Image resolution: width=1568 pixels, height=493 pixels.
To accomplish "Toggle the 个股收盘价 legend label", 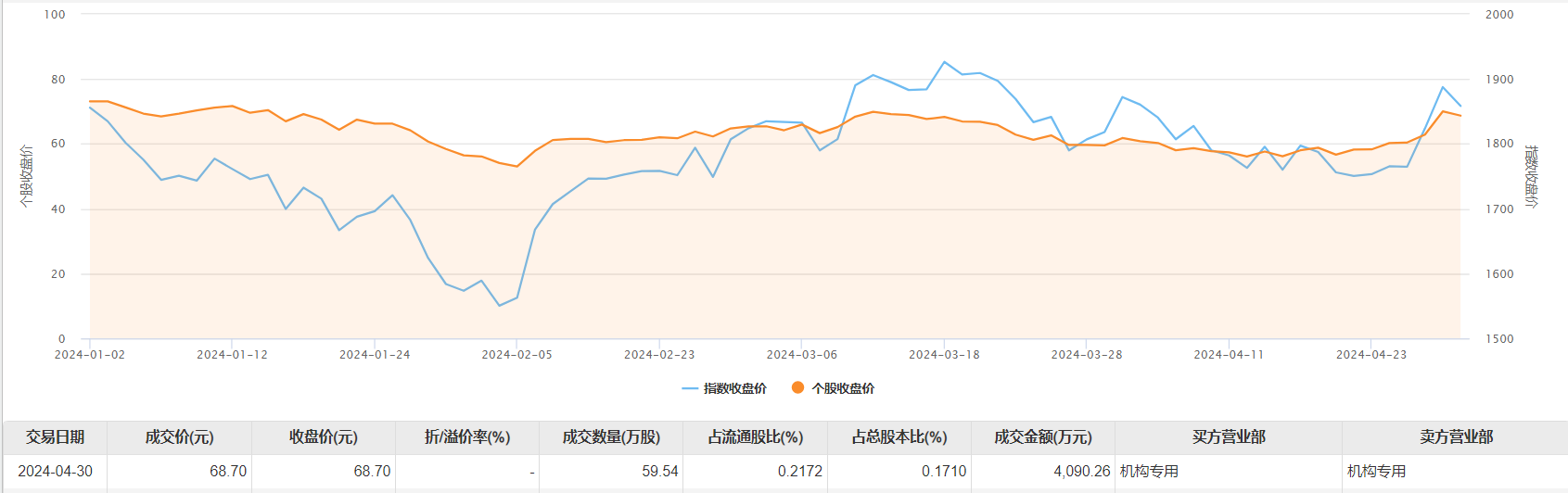I will coord(843,389).
